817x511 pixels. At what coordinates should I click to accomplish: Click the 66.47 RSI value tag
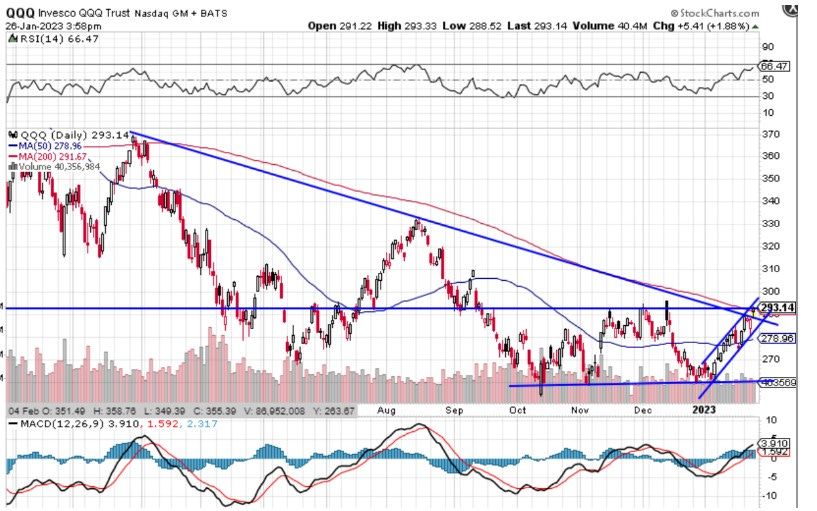(x=776, y=65)
